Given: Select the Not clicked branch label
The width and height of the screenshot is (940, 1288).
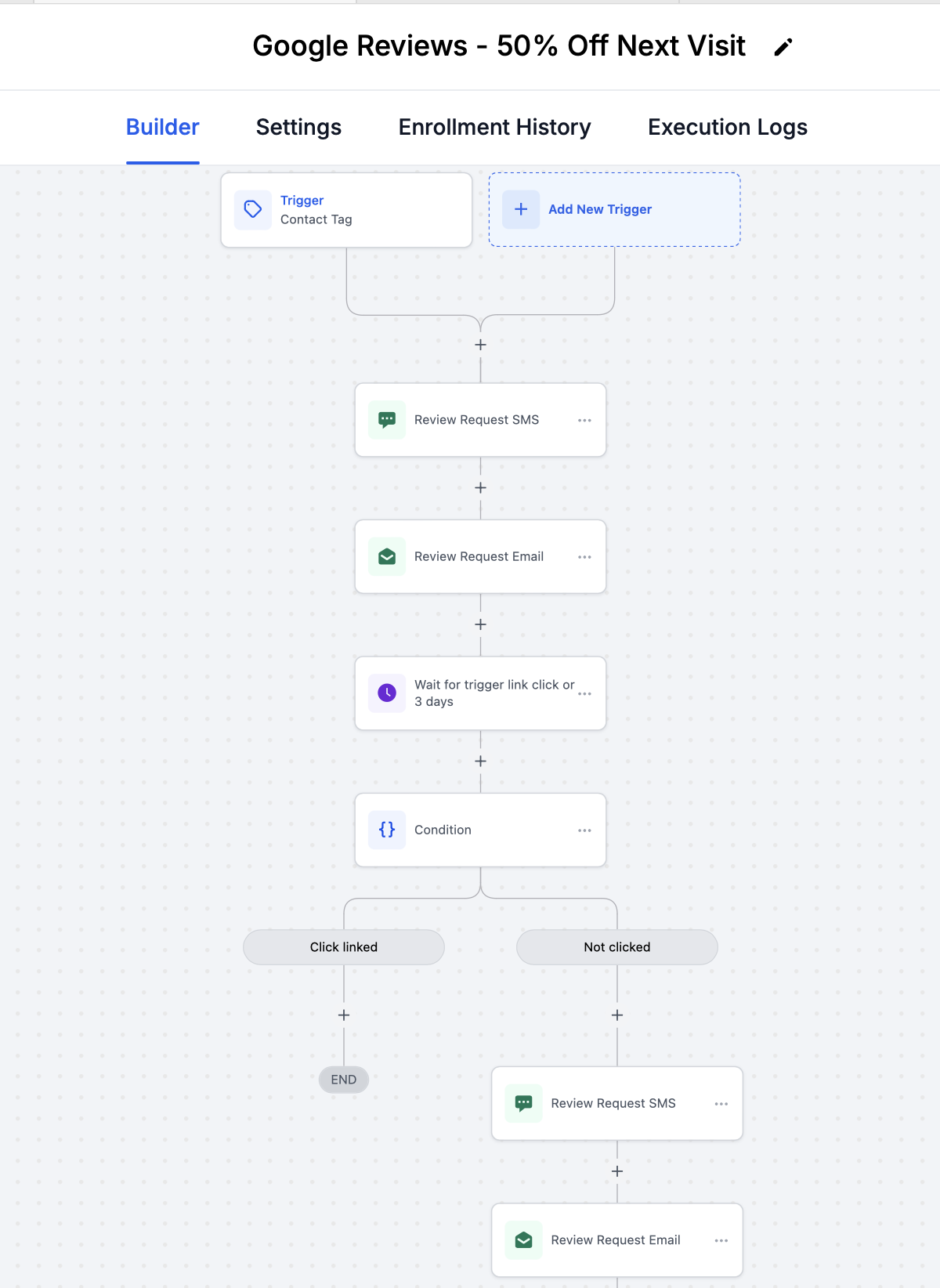Looking at the screenshot, I should pyautogui.click(x=617, y=947).
